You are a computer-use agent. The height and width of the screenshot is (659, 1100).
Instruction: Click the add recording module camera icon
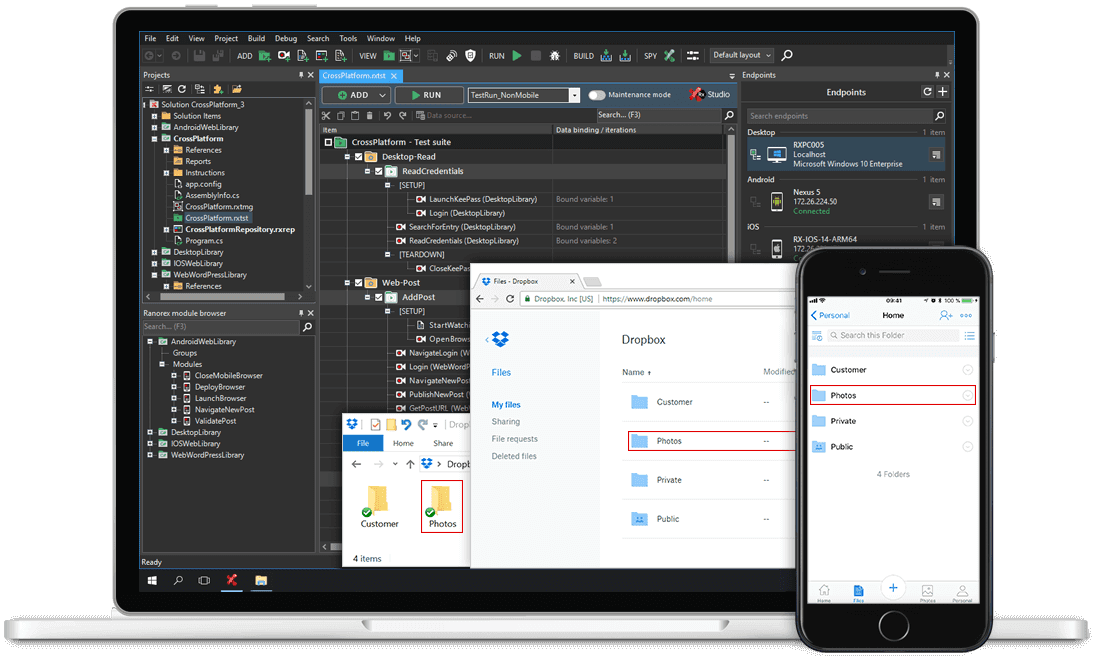283,55
